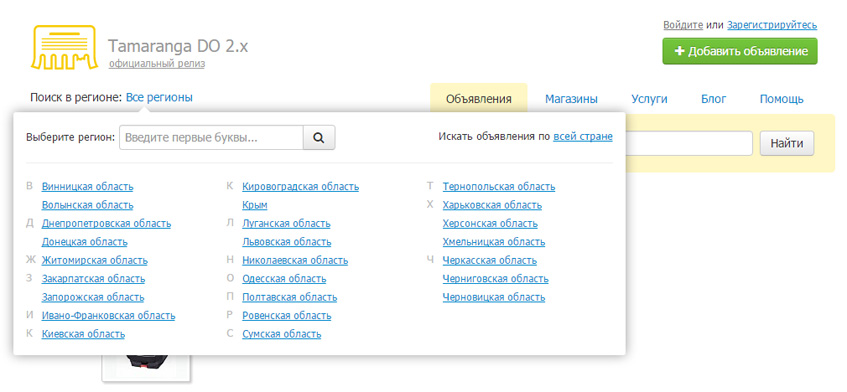Select Черновицкая область
The width and height of the screenshot is (847, 392).
coord(494,297)
